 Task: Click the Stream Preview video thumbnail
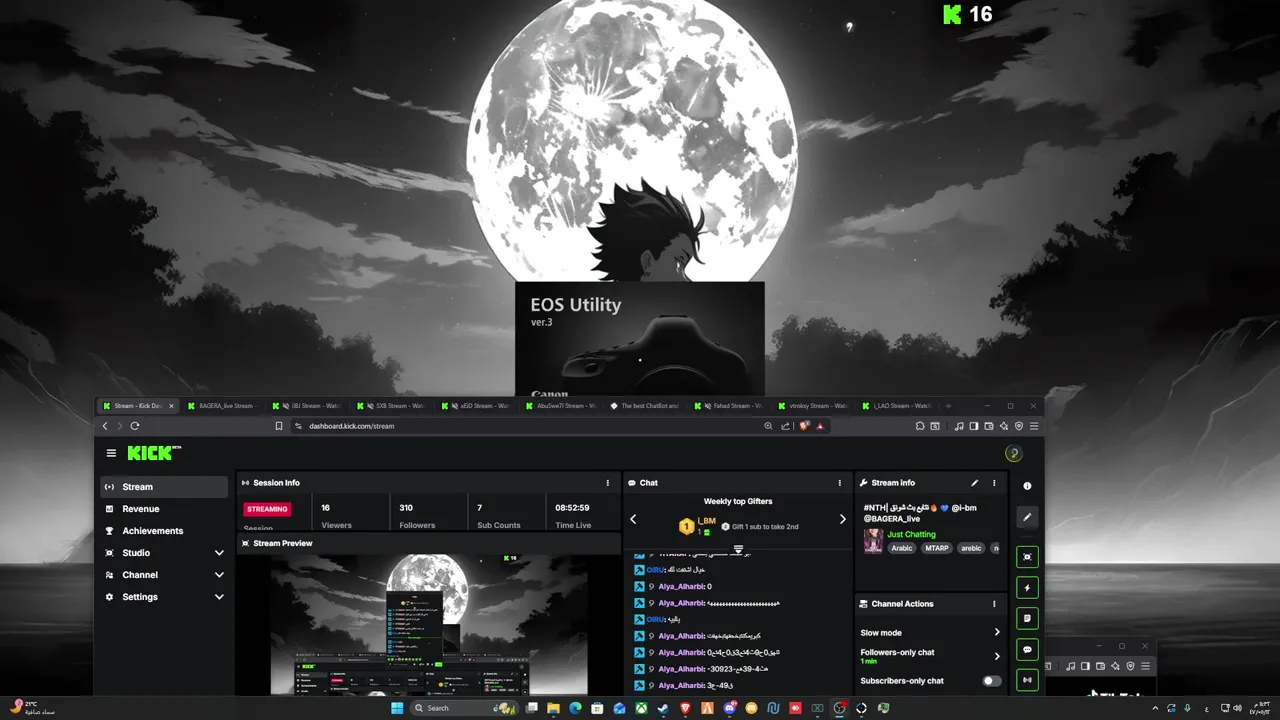coord(428,624)
